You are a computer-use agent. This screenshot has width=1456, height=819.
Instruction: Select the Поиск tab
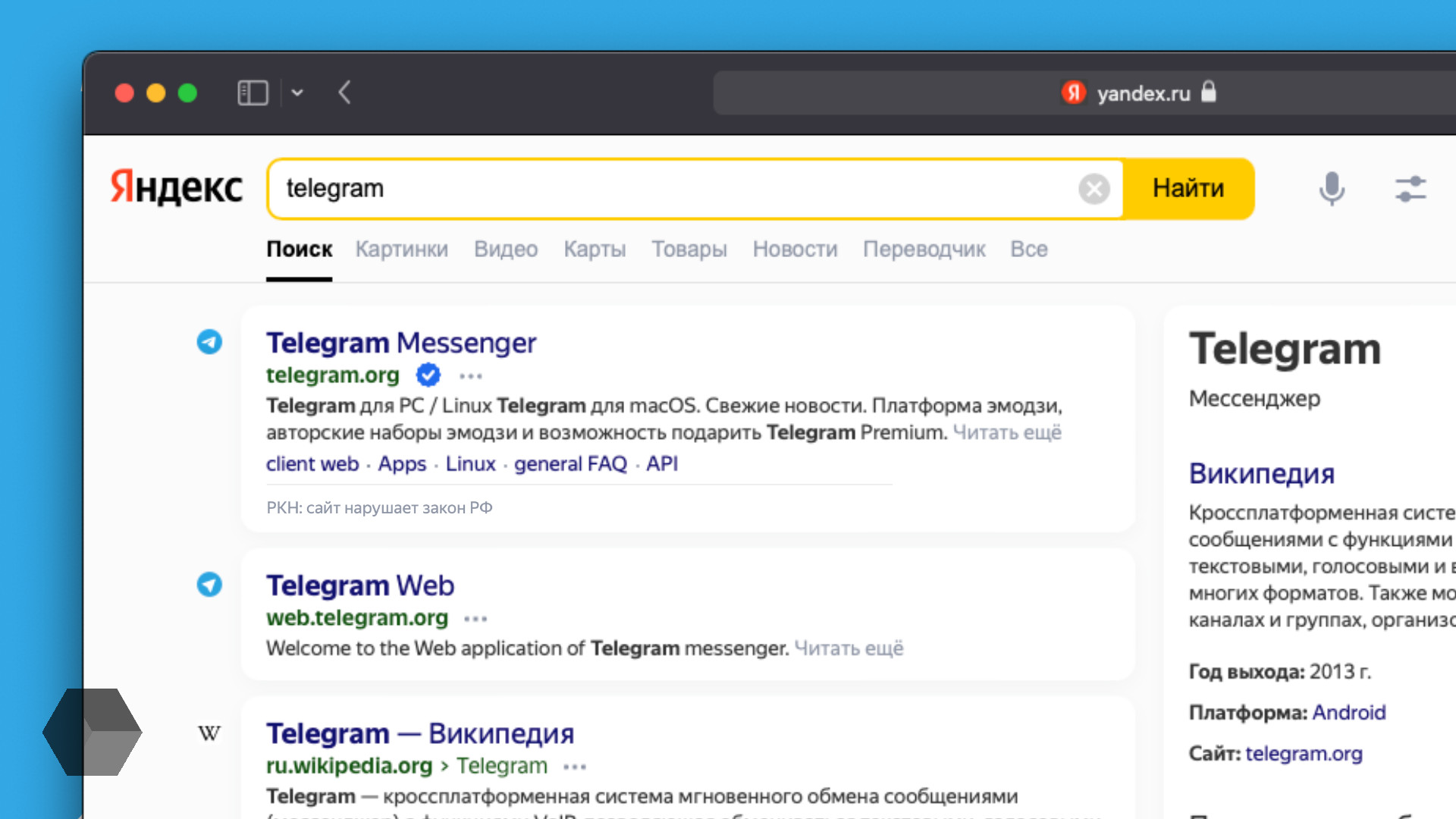[299, 249]
